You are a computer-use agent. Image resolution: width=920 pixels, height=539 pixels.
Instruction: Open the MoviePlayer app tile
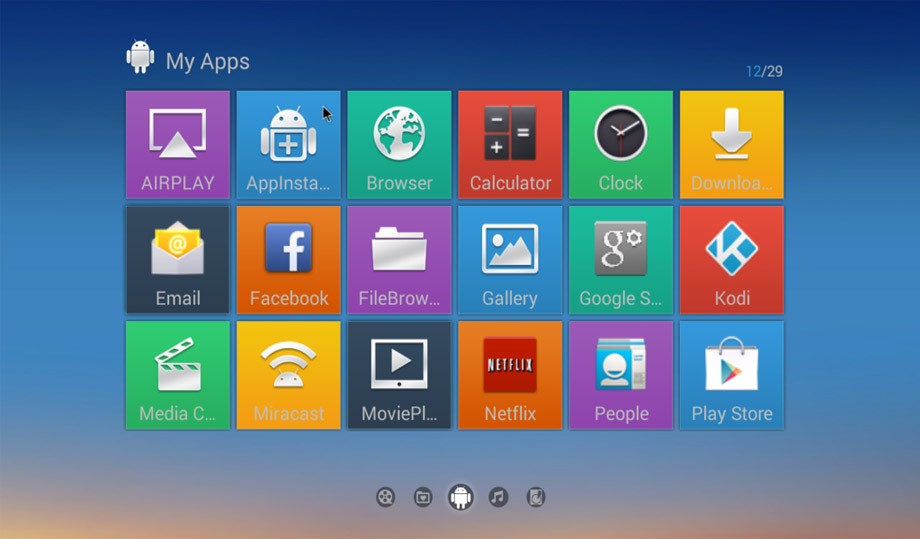coord(399,375)
